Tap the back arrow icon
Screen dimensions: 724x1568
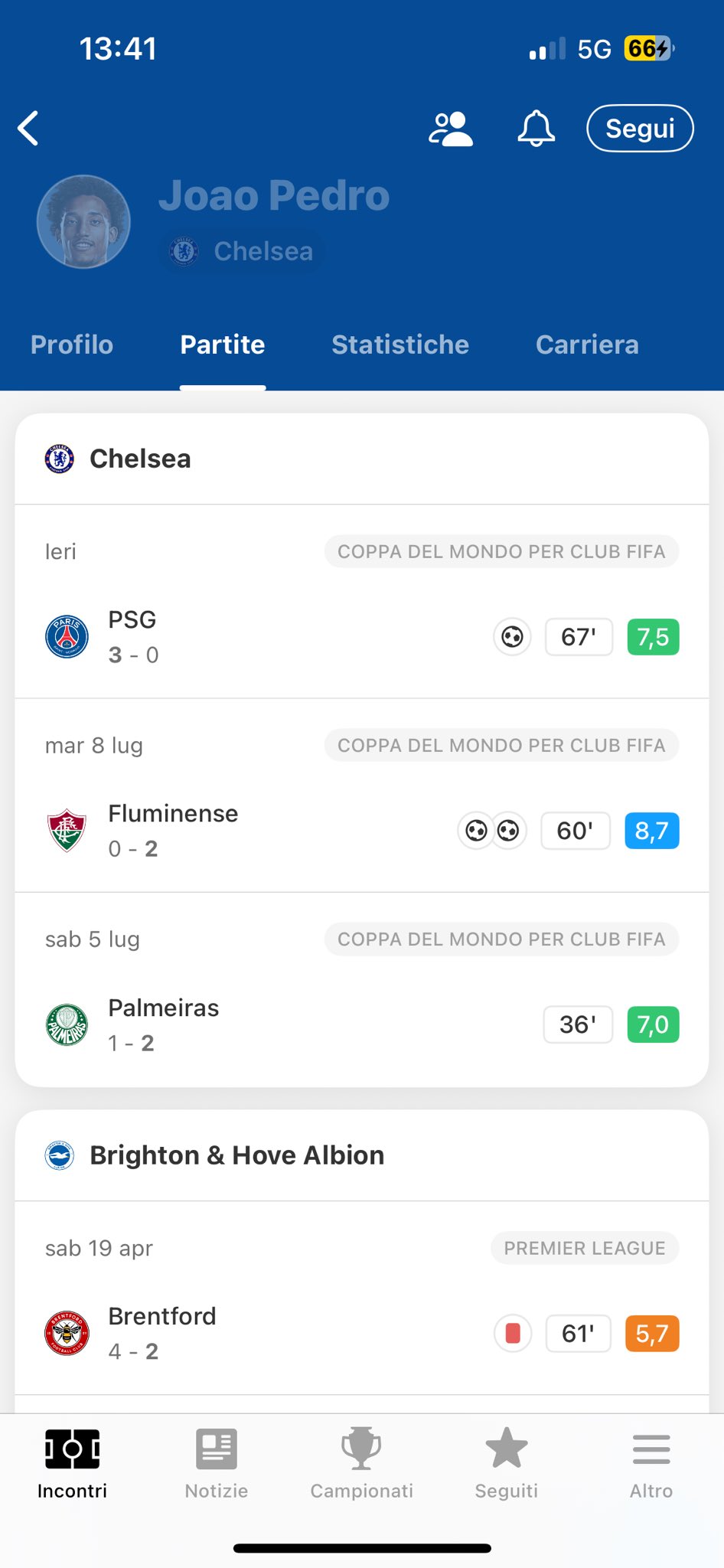[29, 128]
